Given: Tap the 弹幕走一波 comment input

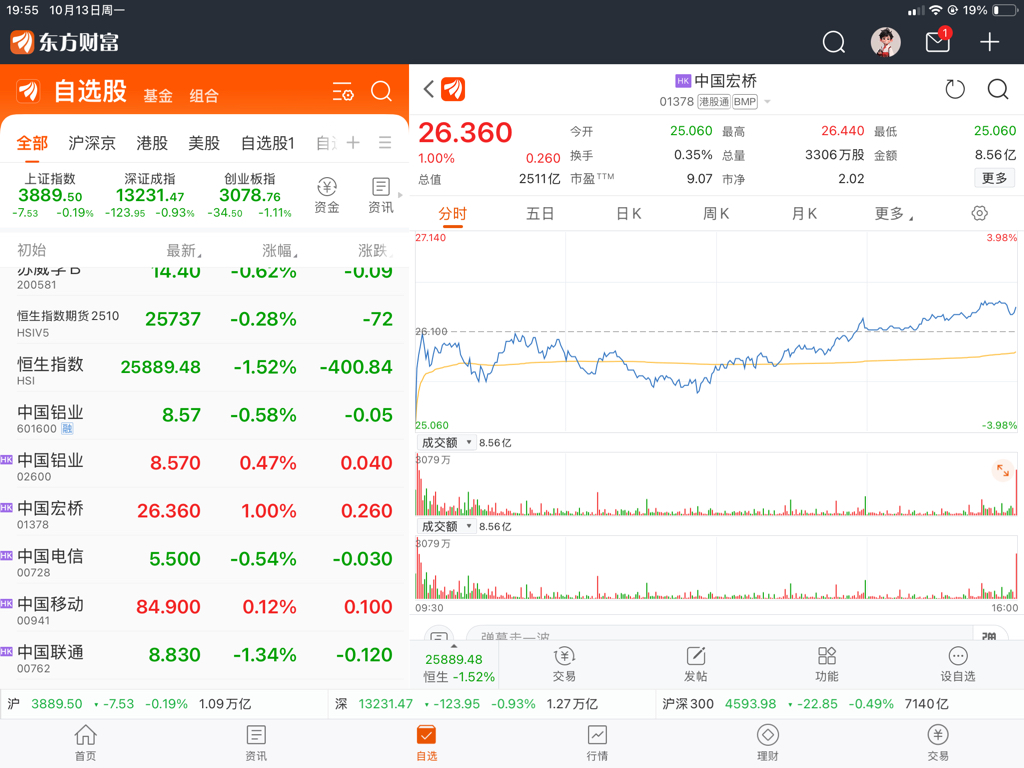Looking at the screenshot, I should pyautogui.click(x=718, y=635).
